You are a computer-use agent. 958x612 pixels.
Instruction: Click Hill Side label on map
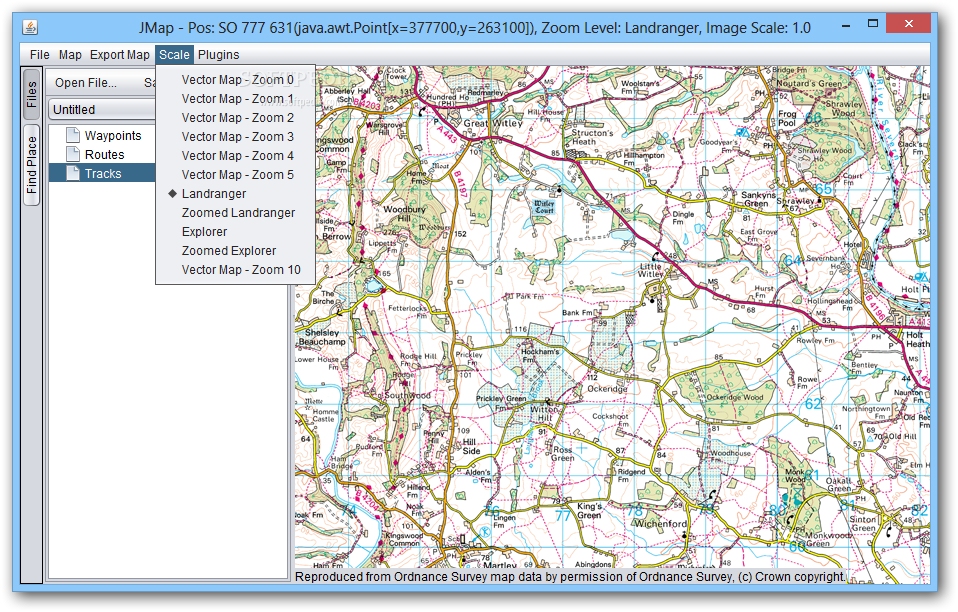coord(470,446)
